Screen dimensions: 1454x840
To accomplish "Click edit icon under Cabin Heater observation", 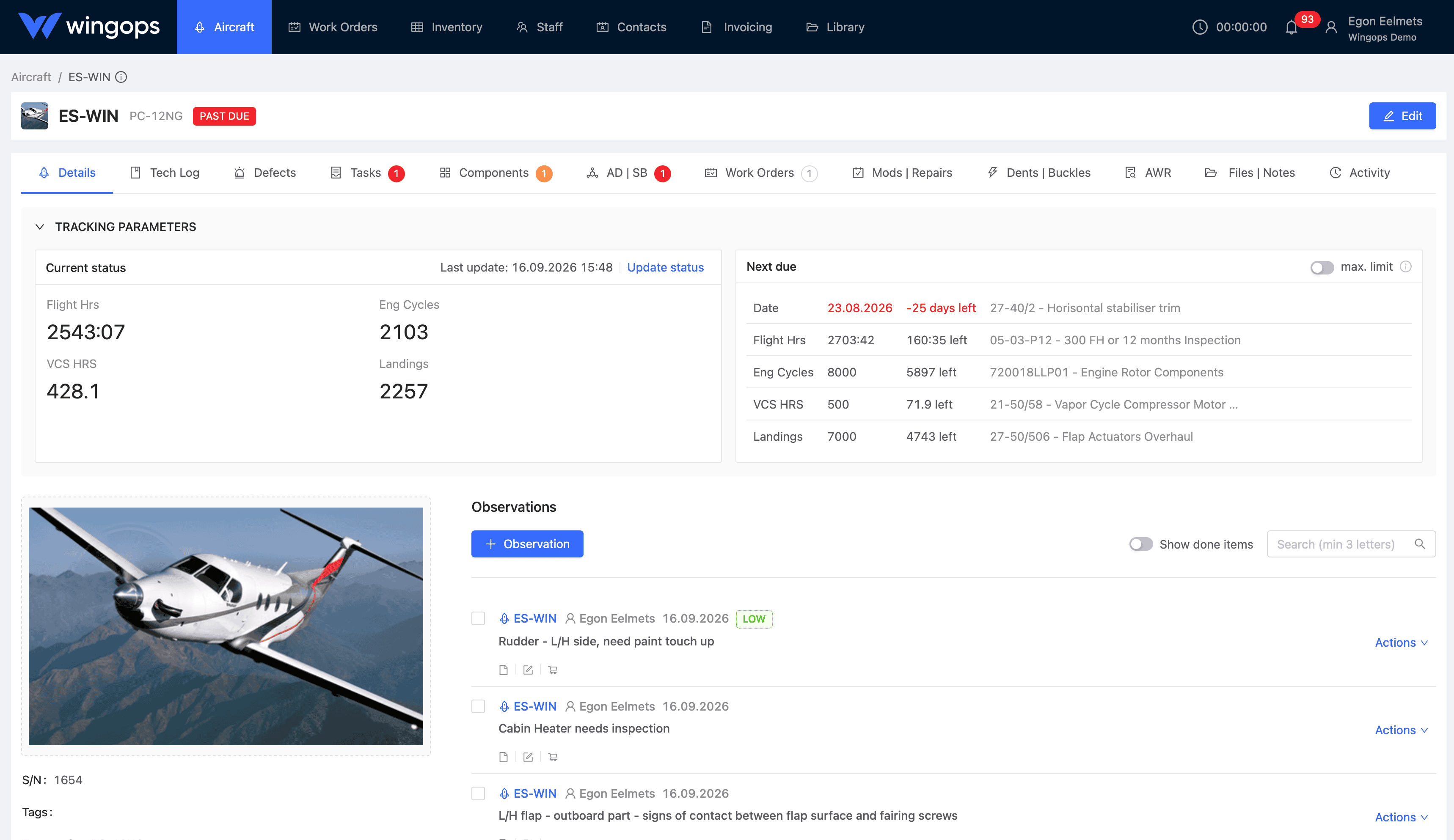I will (528, 757).
